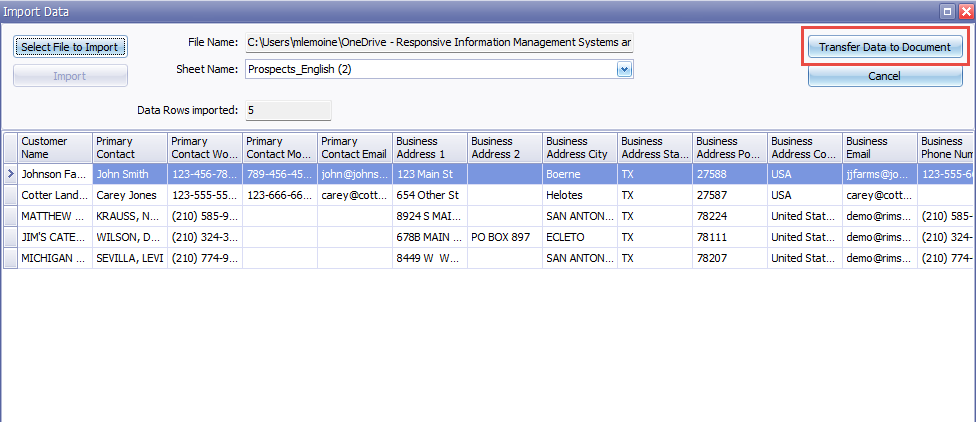Click the 123 Main St cell

click(x=429, y=174)
